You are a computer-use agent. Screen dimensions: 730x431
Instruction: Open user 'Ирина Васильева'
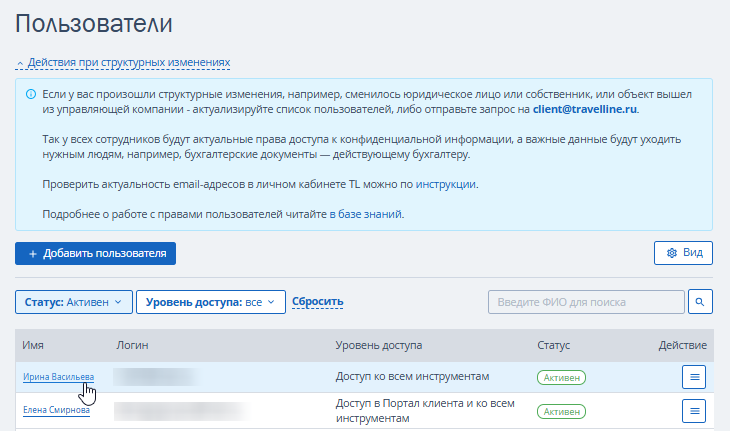click(59, 377)
